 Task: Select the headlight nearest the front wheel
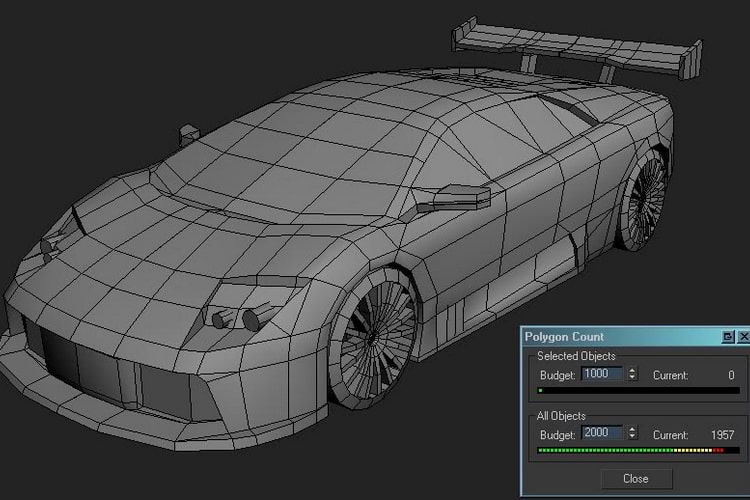point(237,318)
